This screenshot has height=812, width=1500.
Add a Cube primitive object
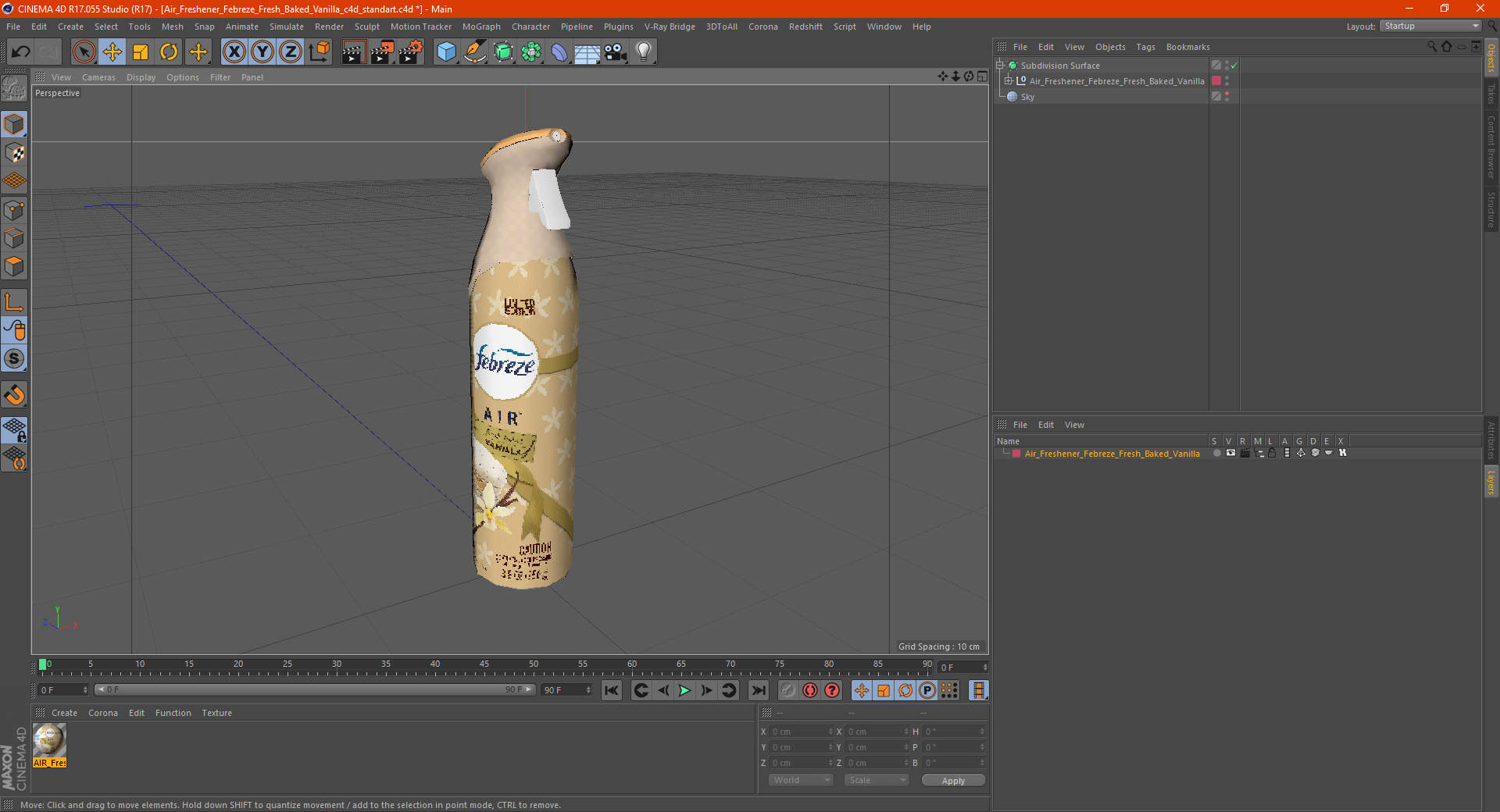point(446,52)
